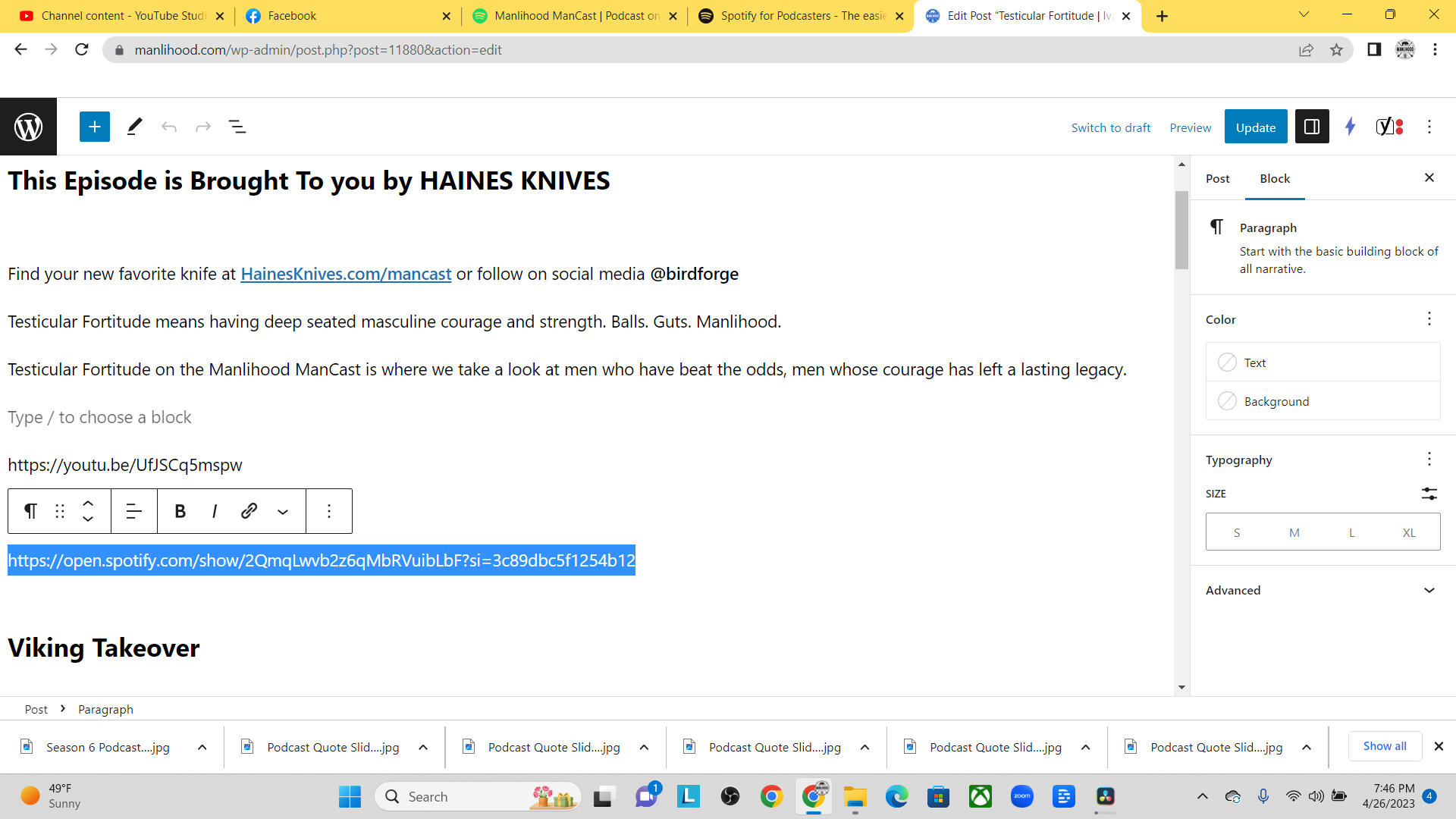Click the paragraph block type icon
The image size is (1456, 819).
(30, 511)
